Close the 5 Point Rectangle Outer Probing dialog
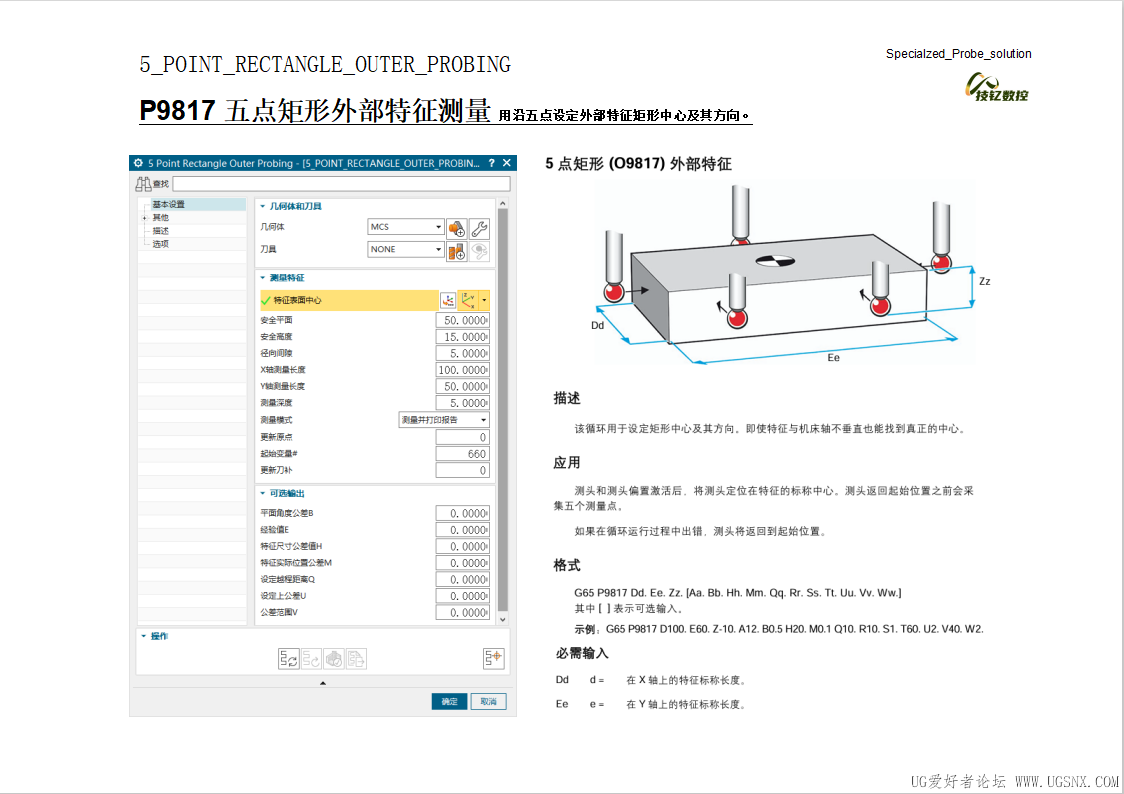Viewport: 1124px width, 794px height. 507,163
